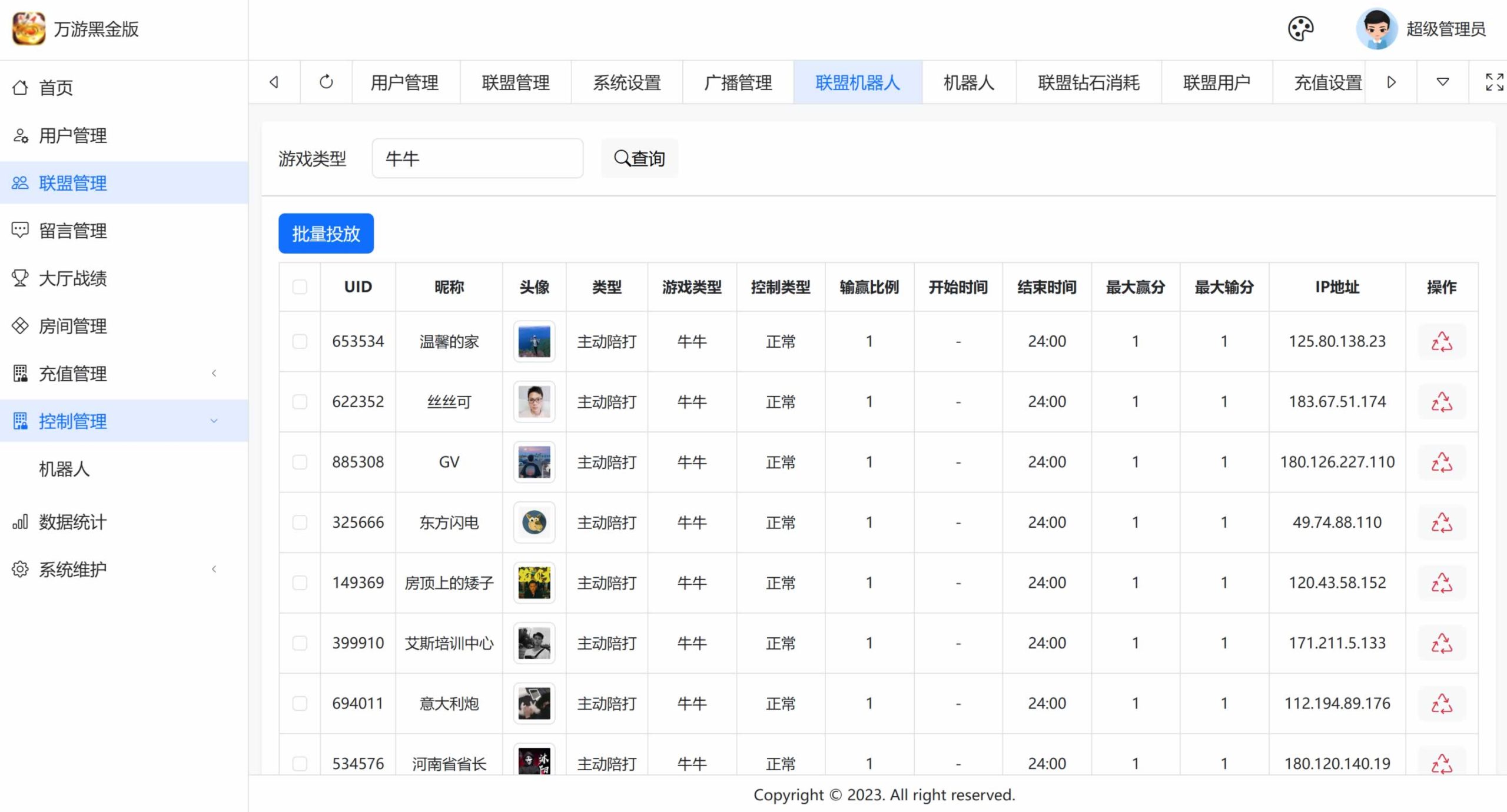Check the row for 丝丝可
This screenshot has height=812, width=1507.
point(300,402)
